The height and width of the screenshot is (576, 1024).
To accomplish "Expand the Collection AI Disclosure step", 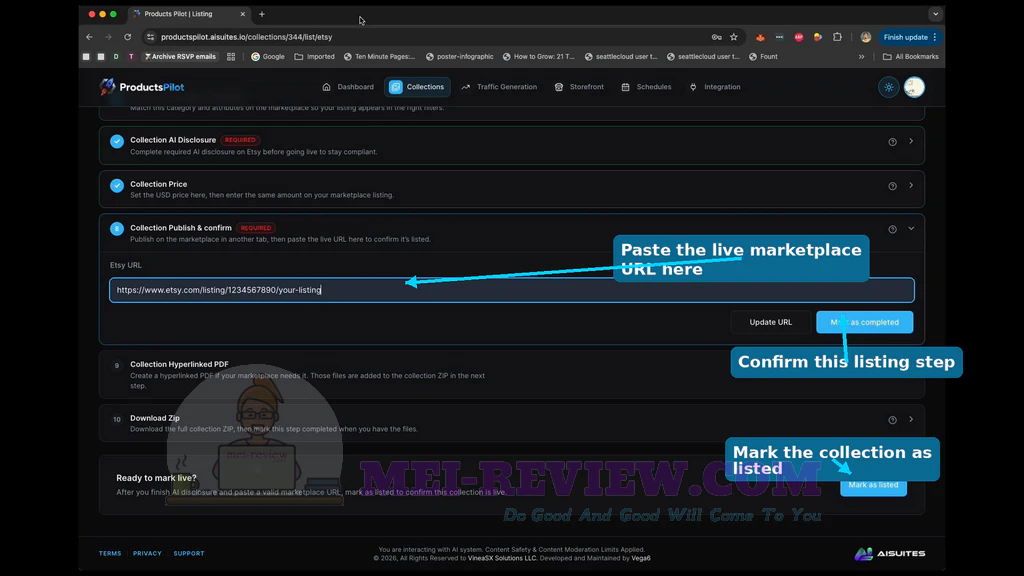I will pos(911,141).
